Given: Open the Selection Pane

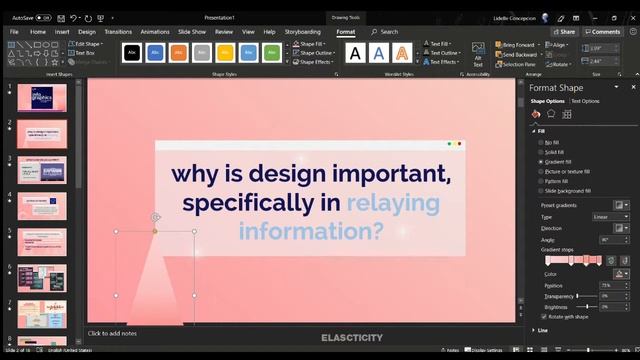Looking at the screenshot, I should point(515,64).
